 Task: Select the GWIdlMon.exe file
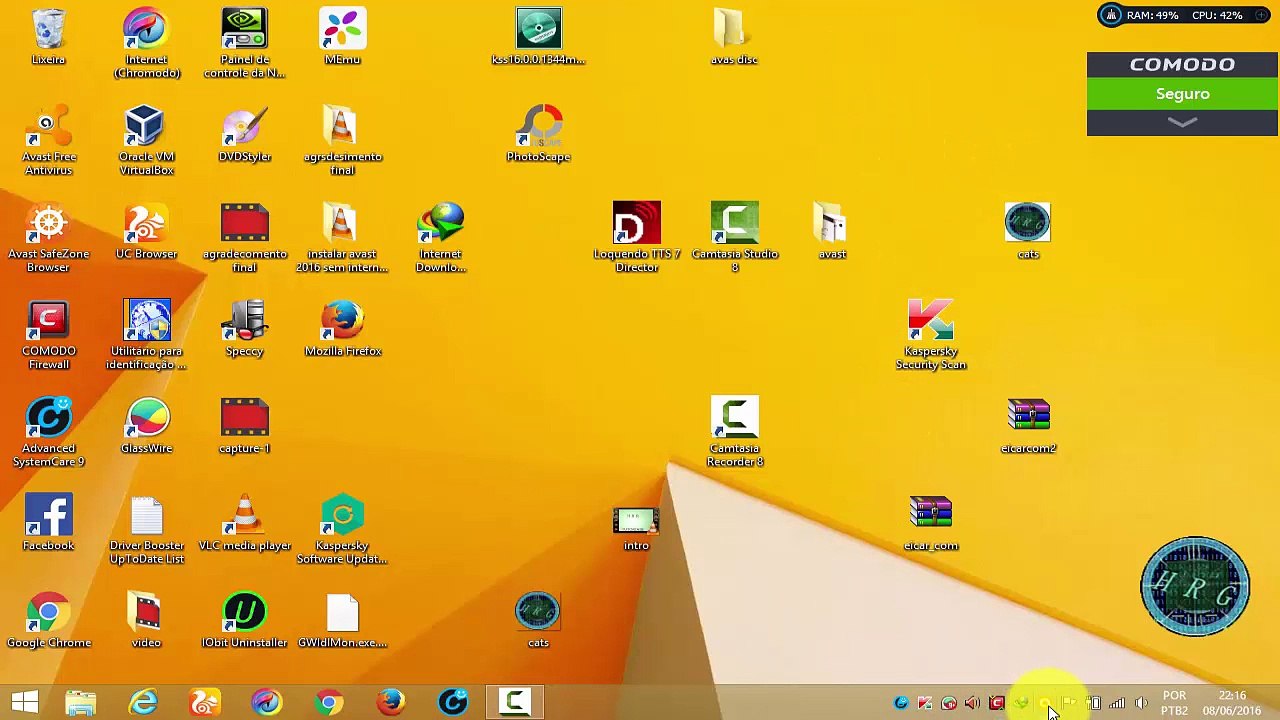tap(342, 620)
